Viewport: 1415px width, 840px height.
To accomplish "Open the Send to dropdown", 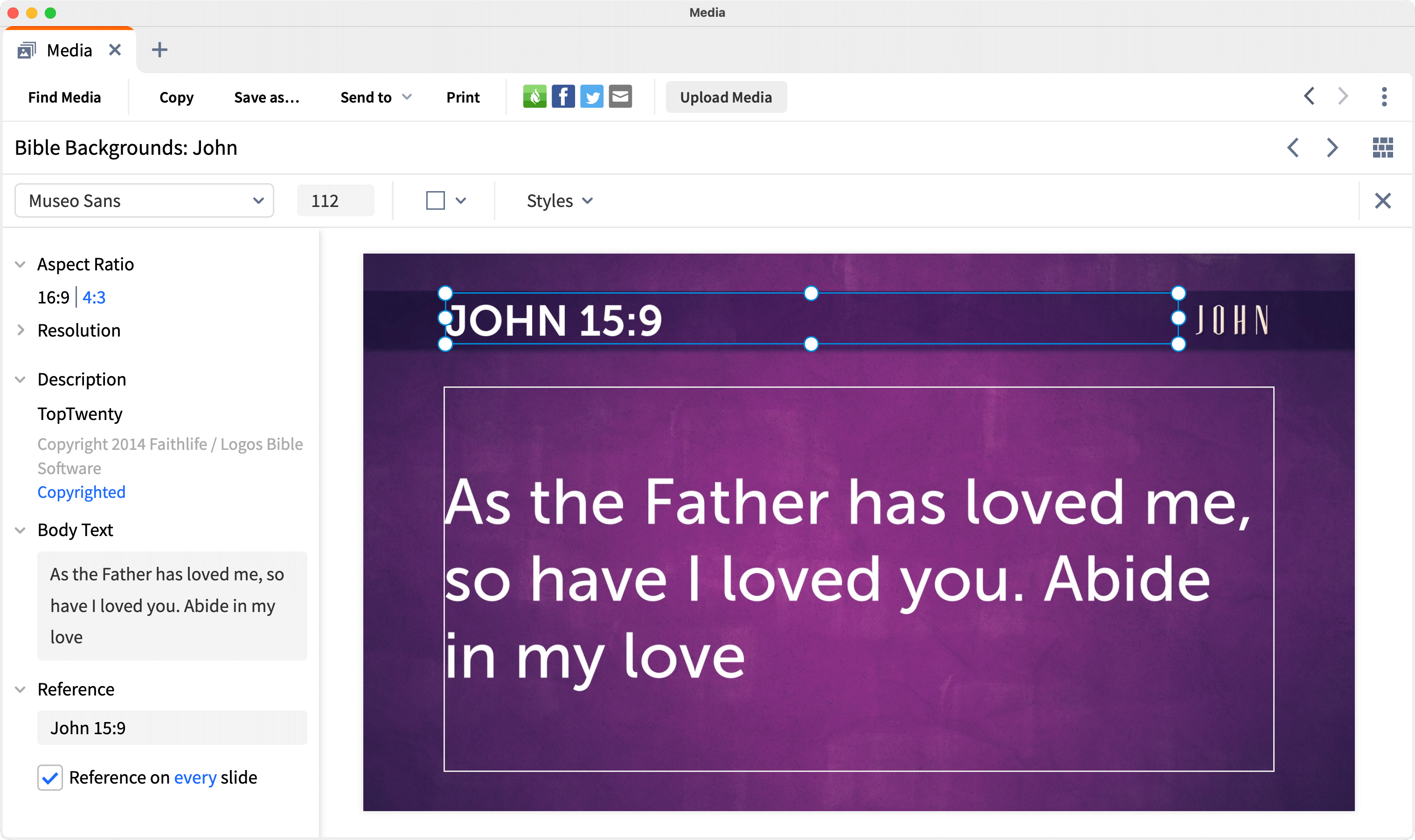I will 375,97.
